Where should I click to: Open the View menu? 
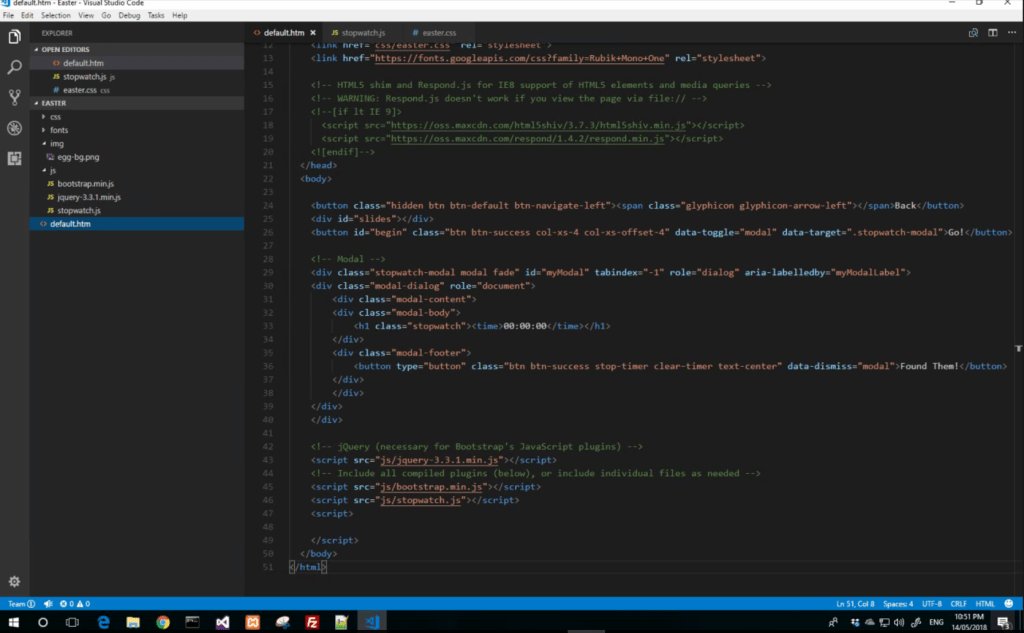[86, 15]
